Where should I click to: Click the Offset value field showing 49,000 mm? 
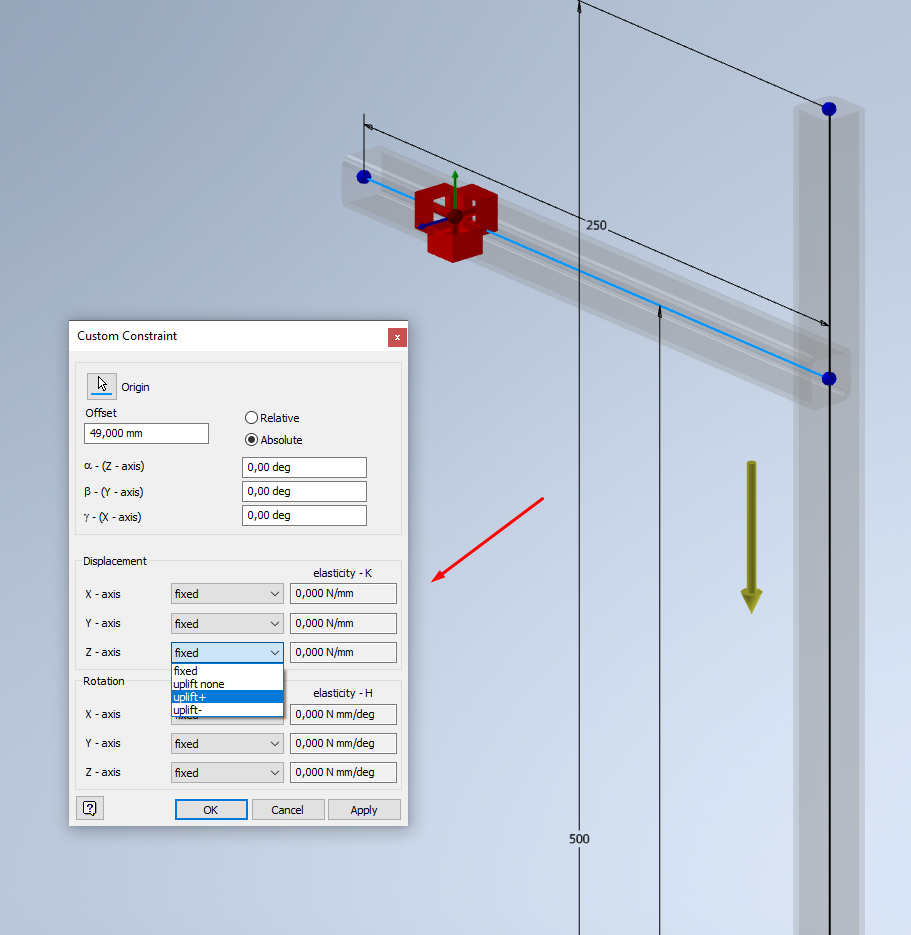pos(146,433)
